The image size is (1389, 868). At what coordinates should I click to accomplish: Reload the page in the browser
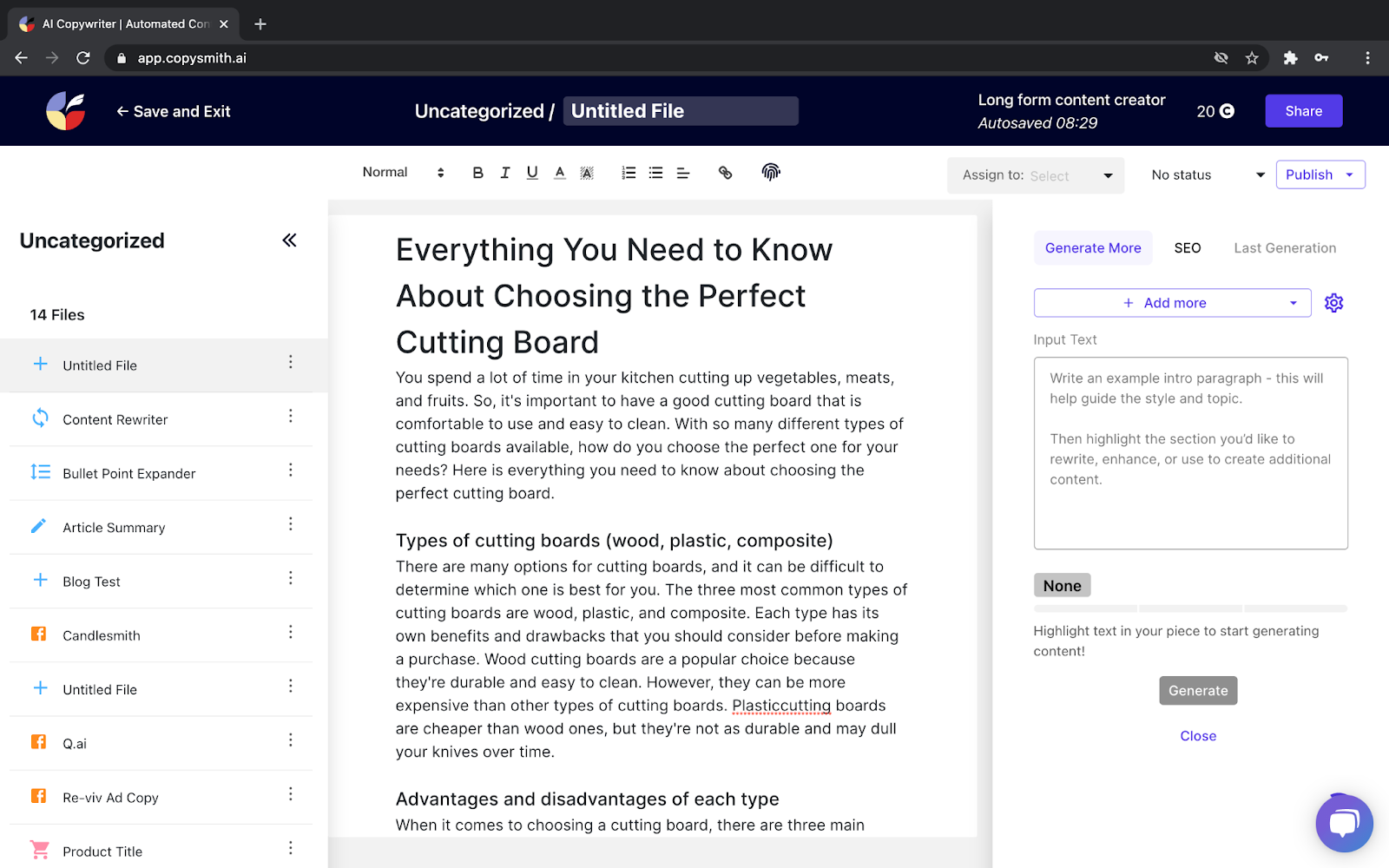pos(83,58)
